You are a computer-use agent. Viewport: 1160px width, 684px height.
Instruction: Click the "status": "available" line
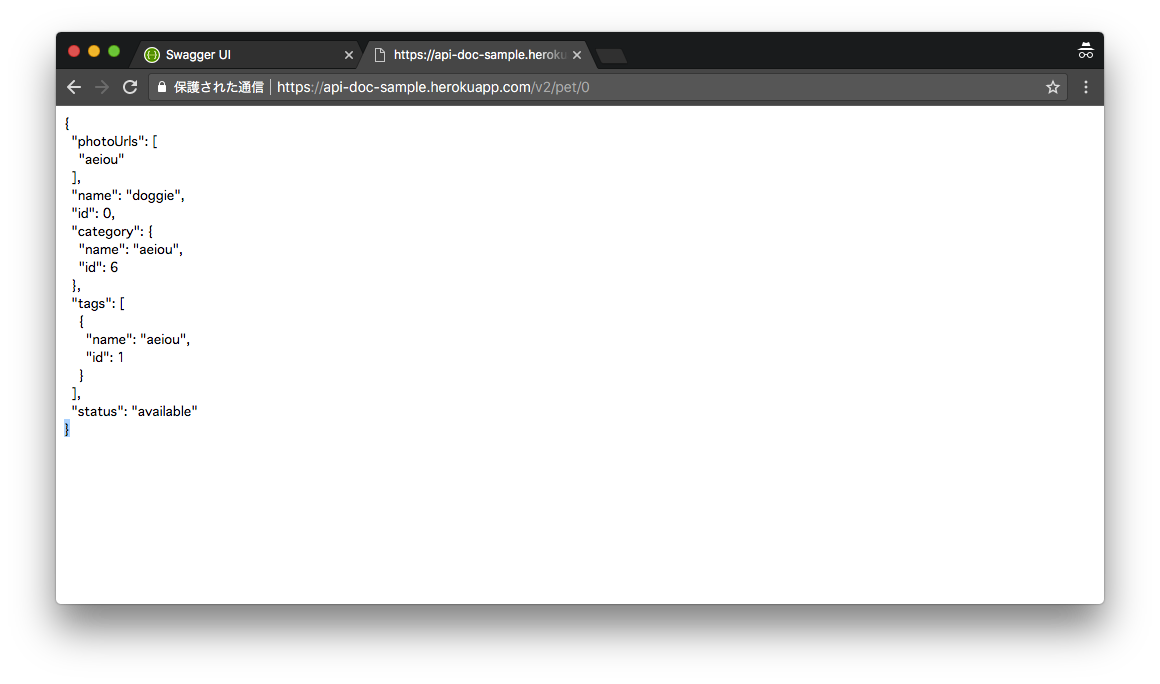pos(135,411)
